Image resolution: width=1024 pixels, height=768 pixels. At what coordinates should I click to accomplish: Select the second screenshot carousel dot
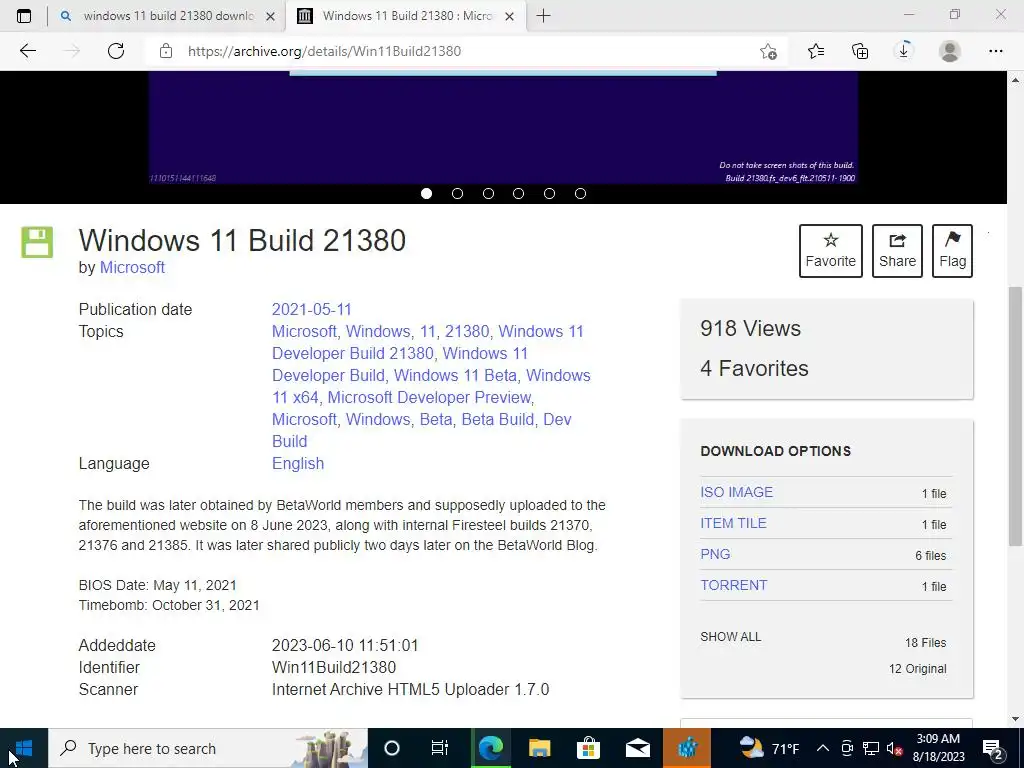[457, 193]
